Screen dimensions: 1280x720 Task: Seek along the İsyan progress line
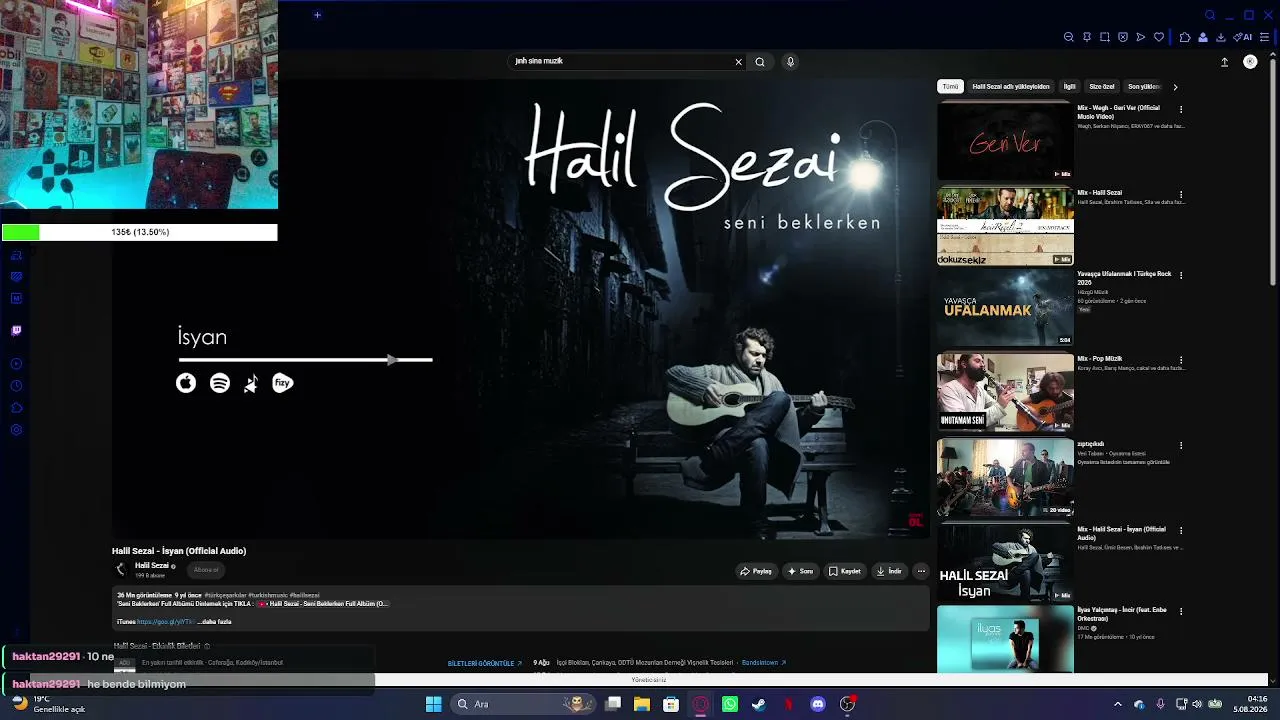(x=305, y=360)
